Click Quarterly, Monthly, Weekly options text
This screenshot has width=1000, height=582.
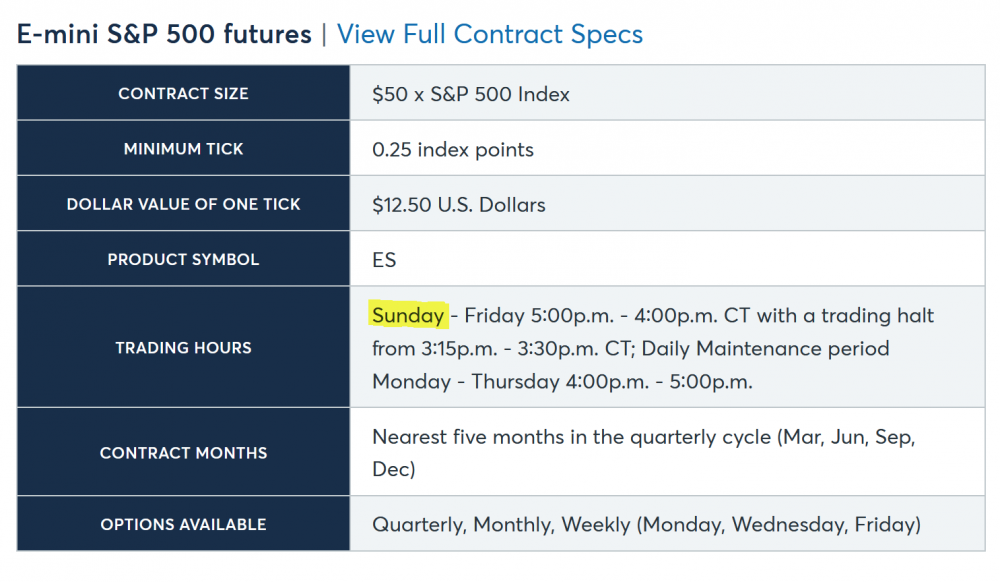point(646,524)
